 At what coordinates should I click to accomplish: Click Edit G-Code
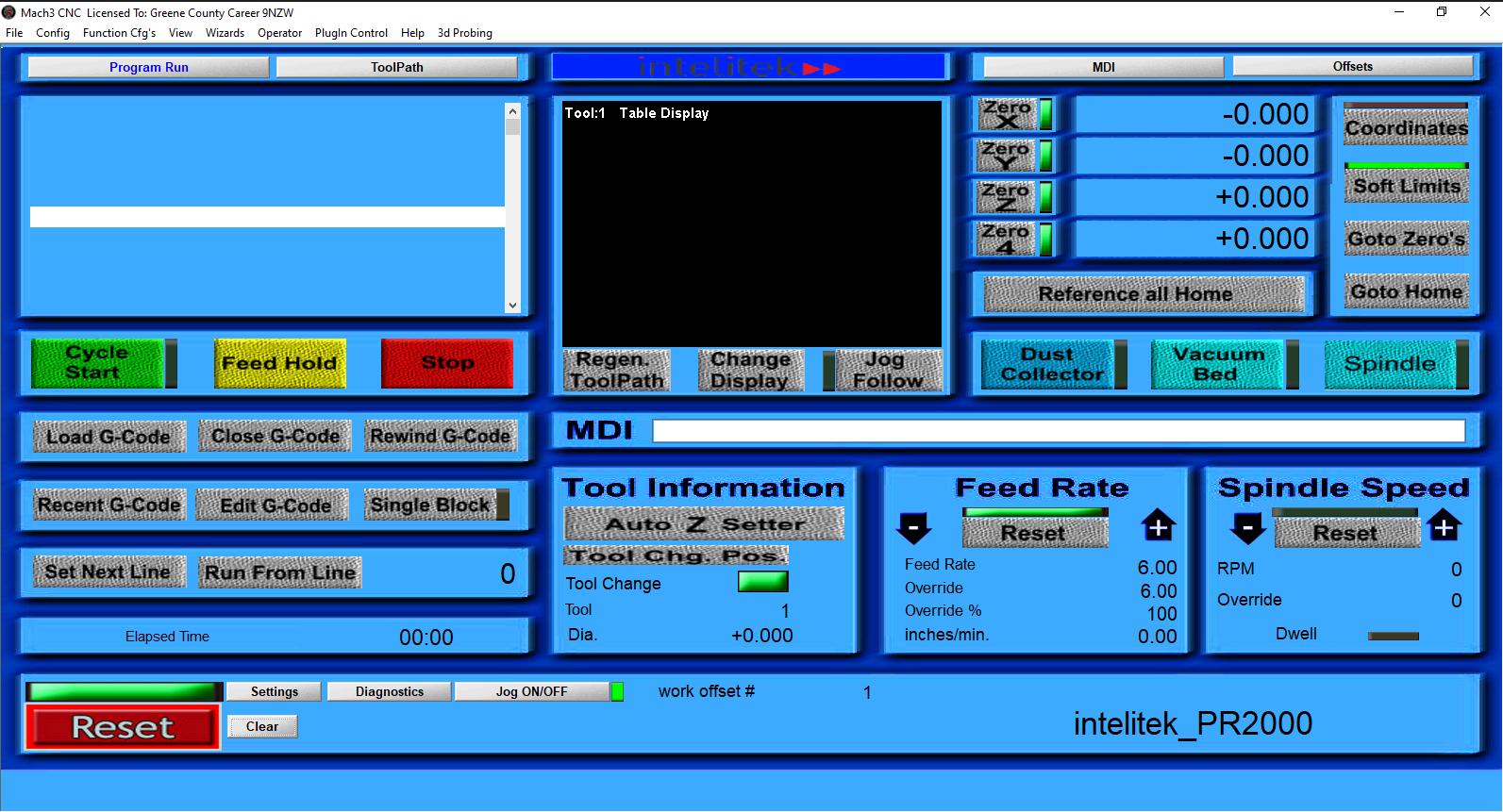click(275, 505)
